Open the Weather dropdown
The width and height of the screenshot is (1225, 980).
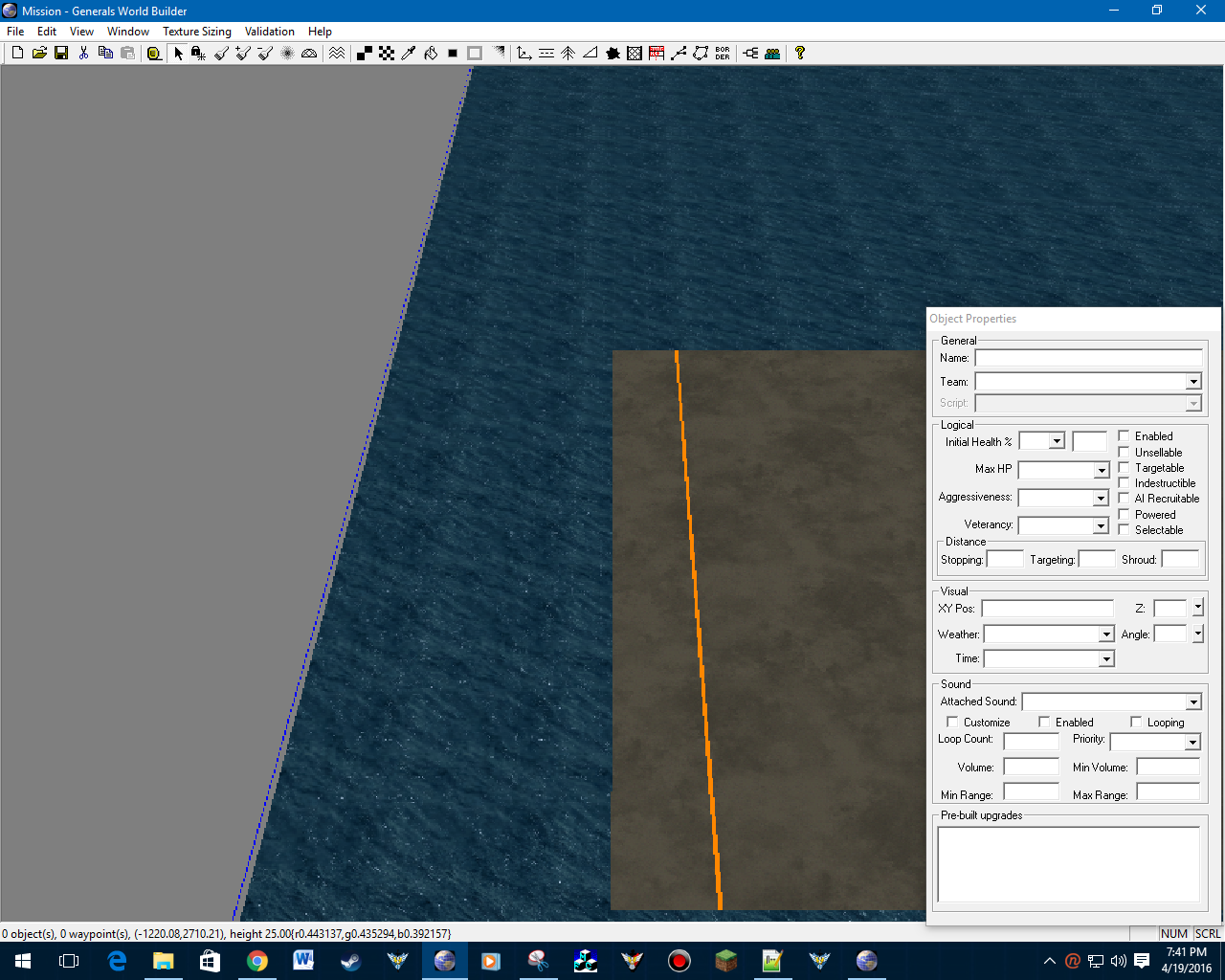[1106, 635]
